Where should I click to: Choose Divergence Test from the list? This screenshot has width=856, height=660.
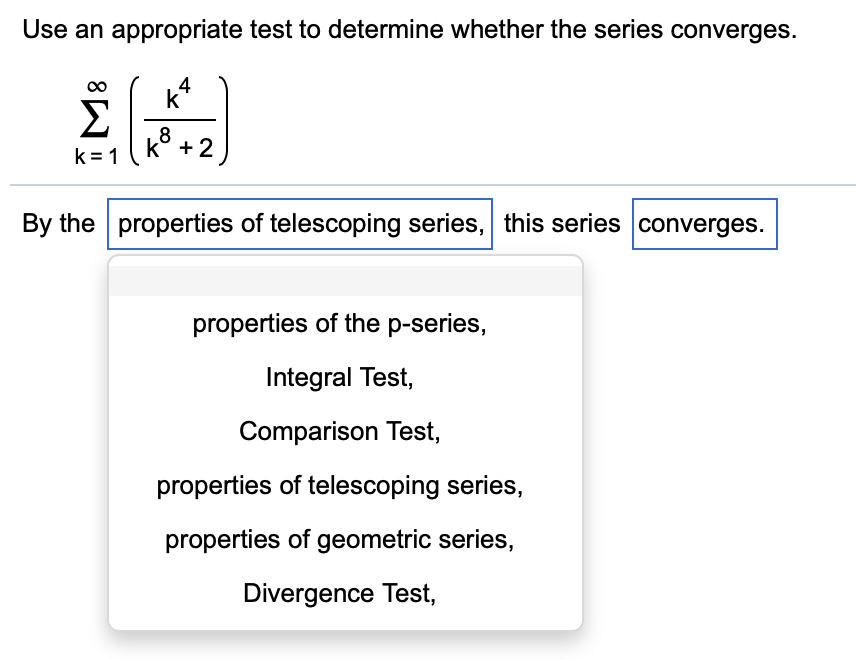point(340,593)
